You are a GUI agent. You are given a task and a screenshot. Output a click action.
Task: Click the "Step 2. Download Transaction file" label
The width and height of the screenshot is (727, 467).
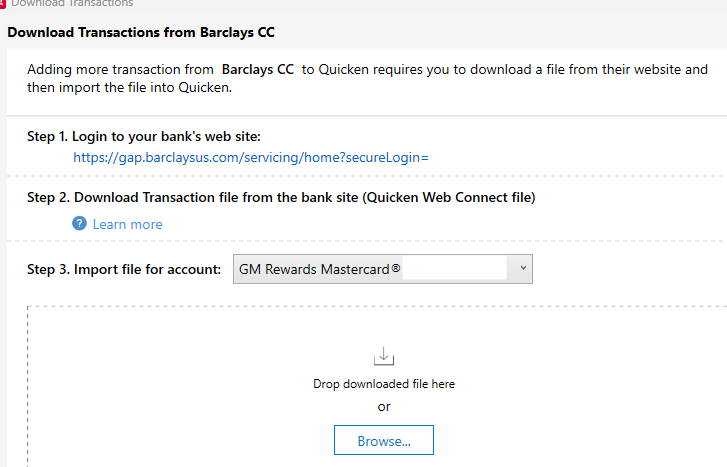tap(192, 198)
